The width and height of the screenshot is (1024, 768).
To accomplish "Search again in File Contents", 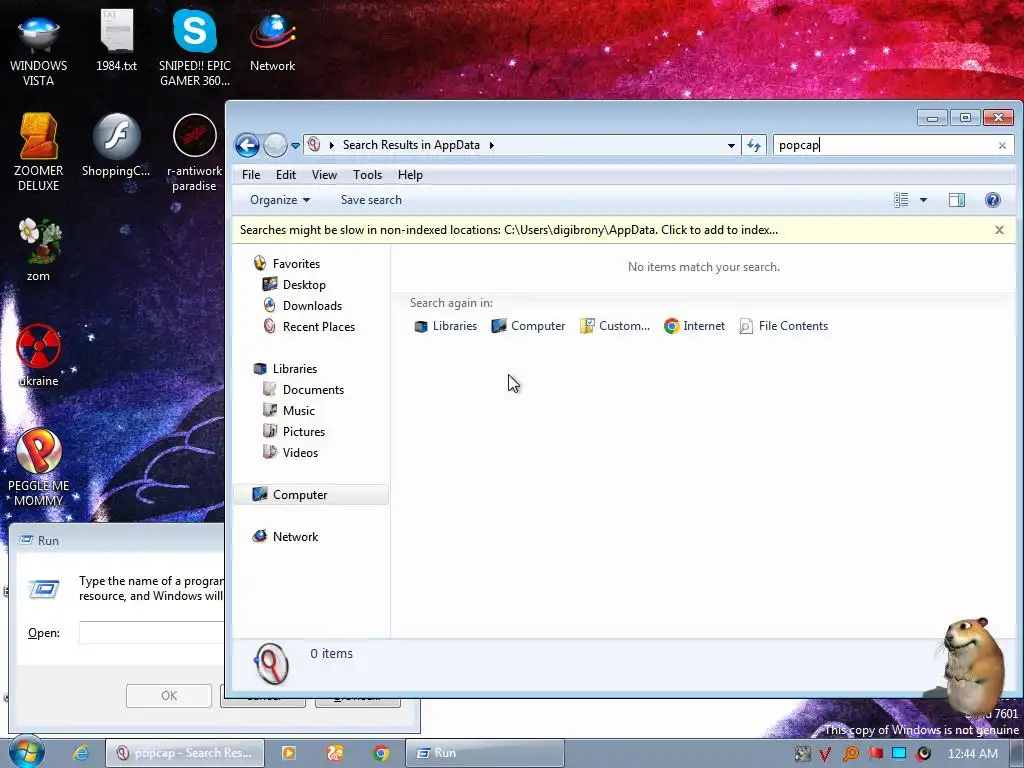I will click(x=783, y=326).
